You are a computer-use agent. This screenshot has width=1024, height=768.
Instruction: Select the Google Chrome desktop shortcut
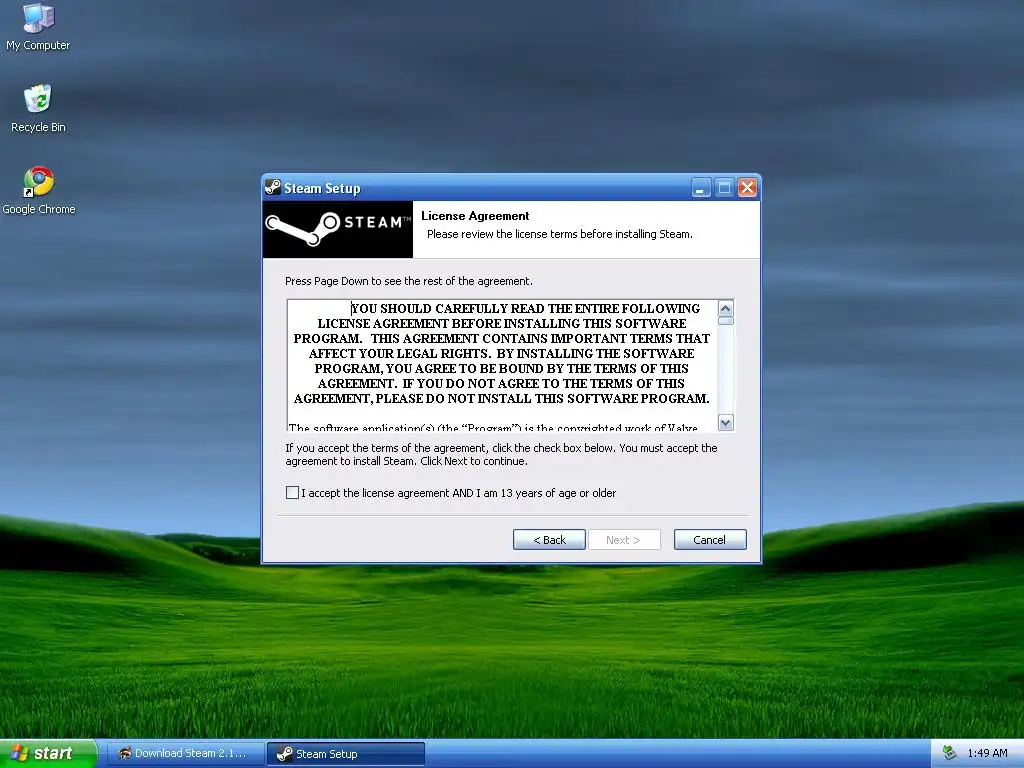pyautogui.click(x=39, y=190)
